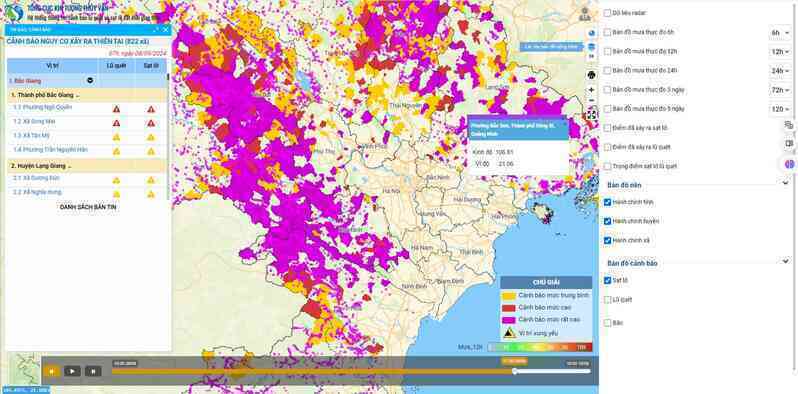Zoom out the map with minus button
The width and height of the screenshot is (798, 394).
591,100
